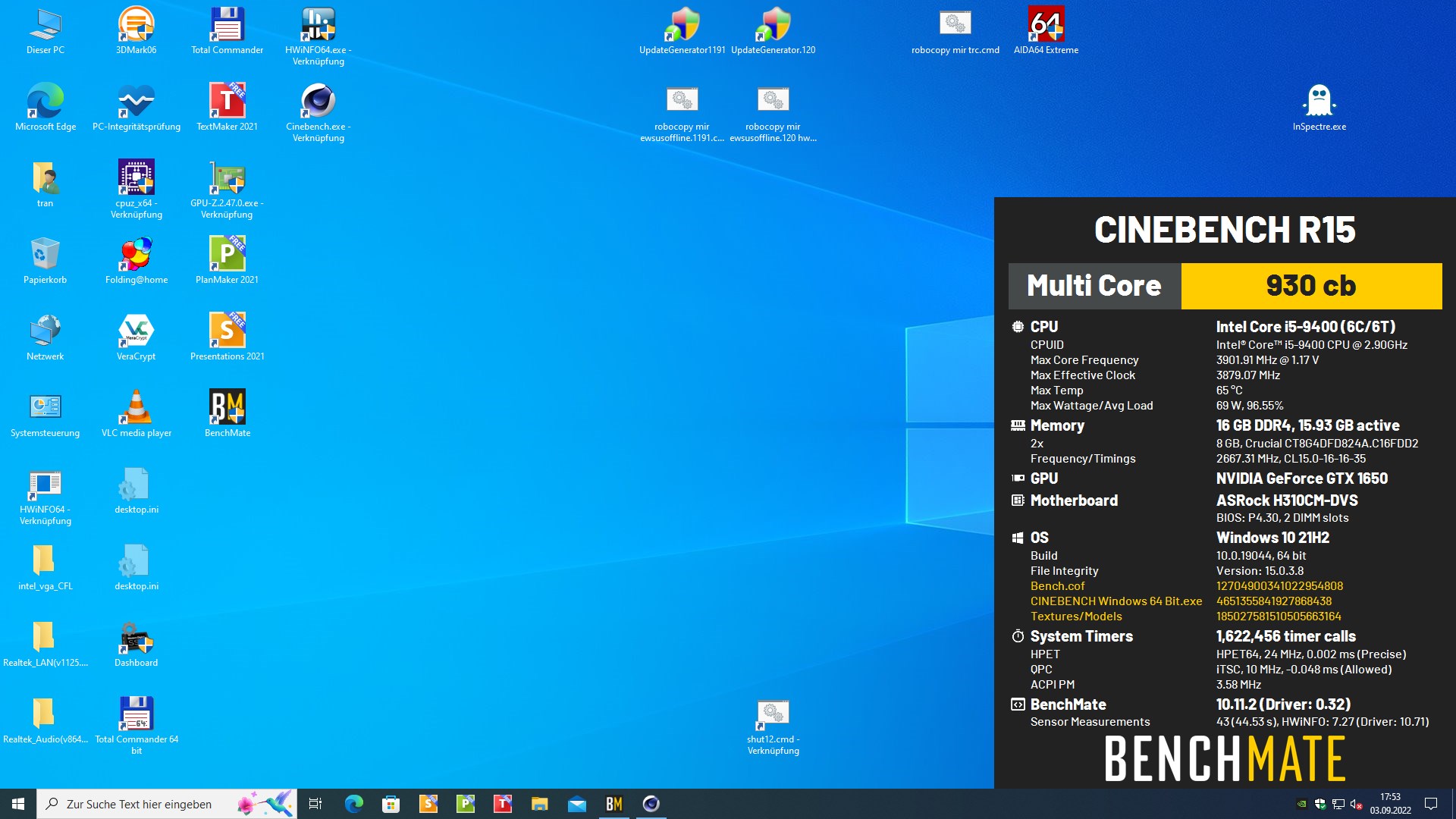
Task: Select the HWiNFO64.exe shortcut on the desktop
Action: (x=318, y=36)
